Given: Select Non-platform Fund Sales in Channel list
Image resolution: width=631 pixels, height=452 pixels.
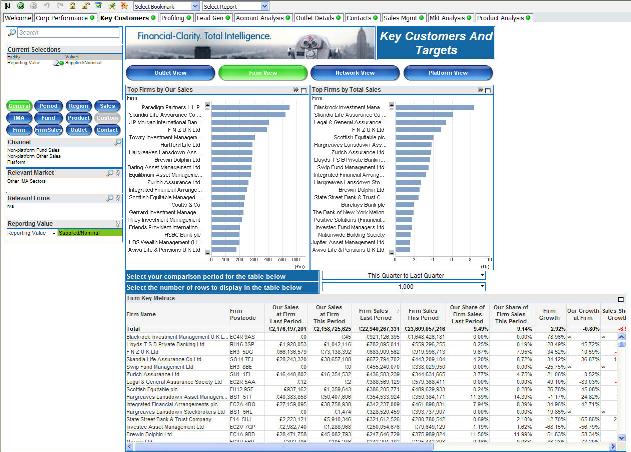Looking at the screenshot, I should [34, 150].
